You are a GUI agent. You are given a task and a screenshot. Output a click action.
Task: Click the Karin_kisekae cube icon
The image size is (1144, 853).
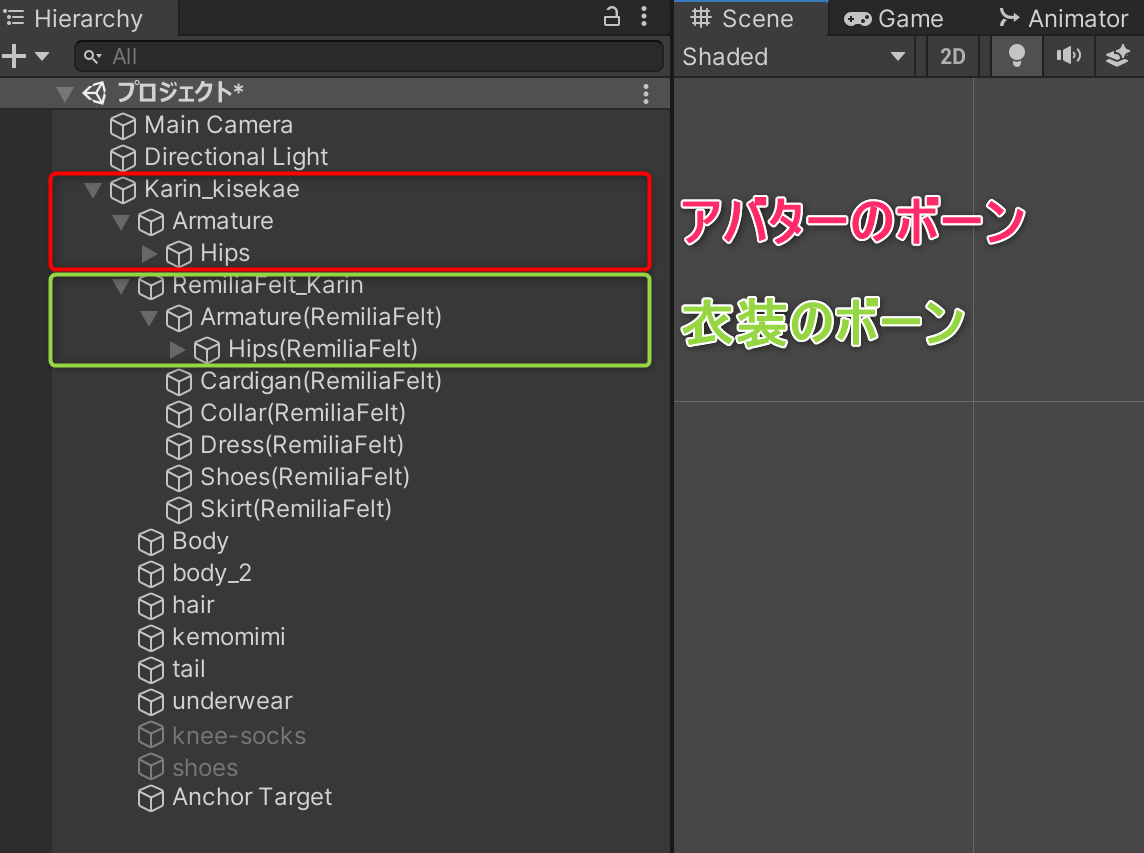(123, 190)
